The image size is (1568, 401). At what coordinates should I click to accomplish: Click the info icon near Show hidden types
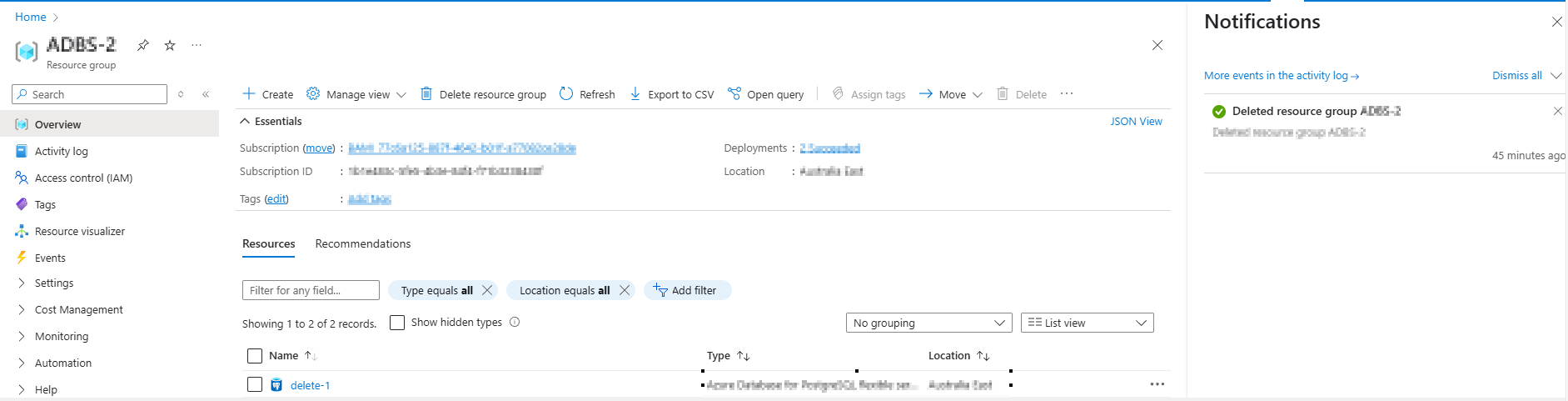coord(515,322)
